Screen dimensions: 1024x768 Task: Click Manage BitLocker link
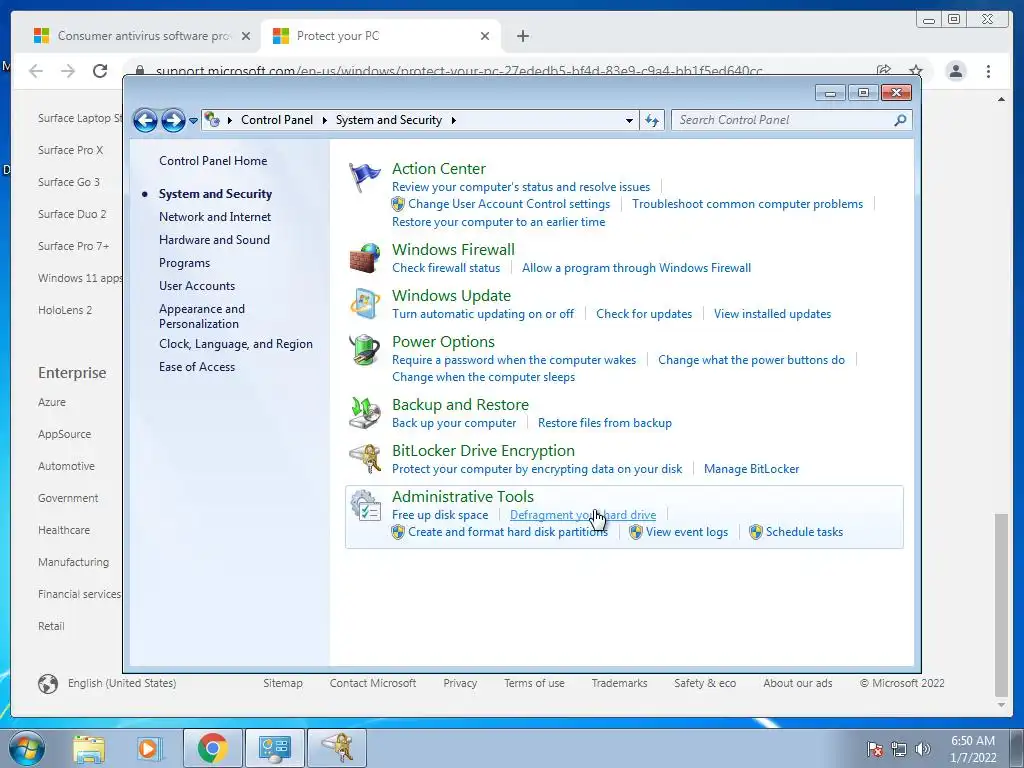(x=751, y=469)
